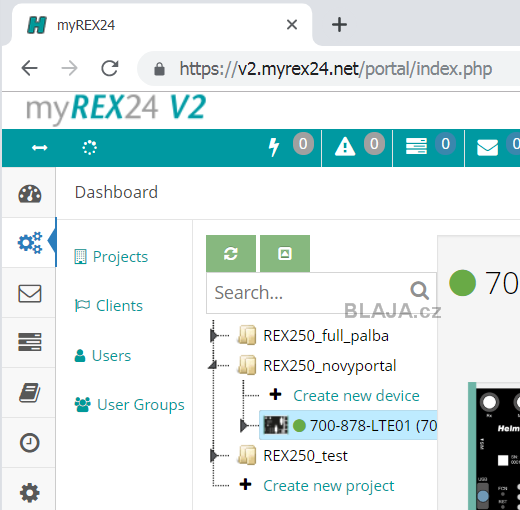Click plus icon beside Create new device

(x=275, y=394)
